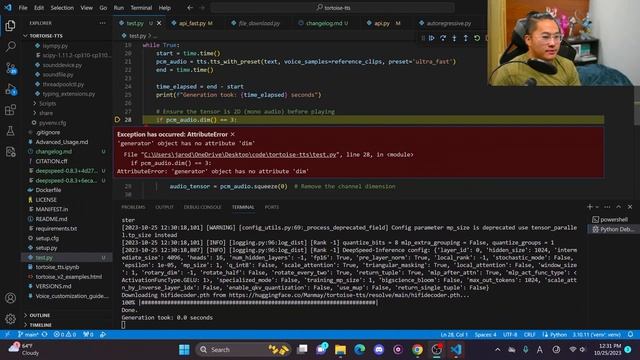Open the File menu
640x360 pixels.
click(x=23, y=7)
